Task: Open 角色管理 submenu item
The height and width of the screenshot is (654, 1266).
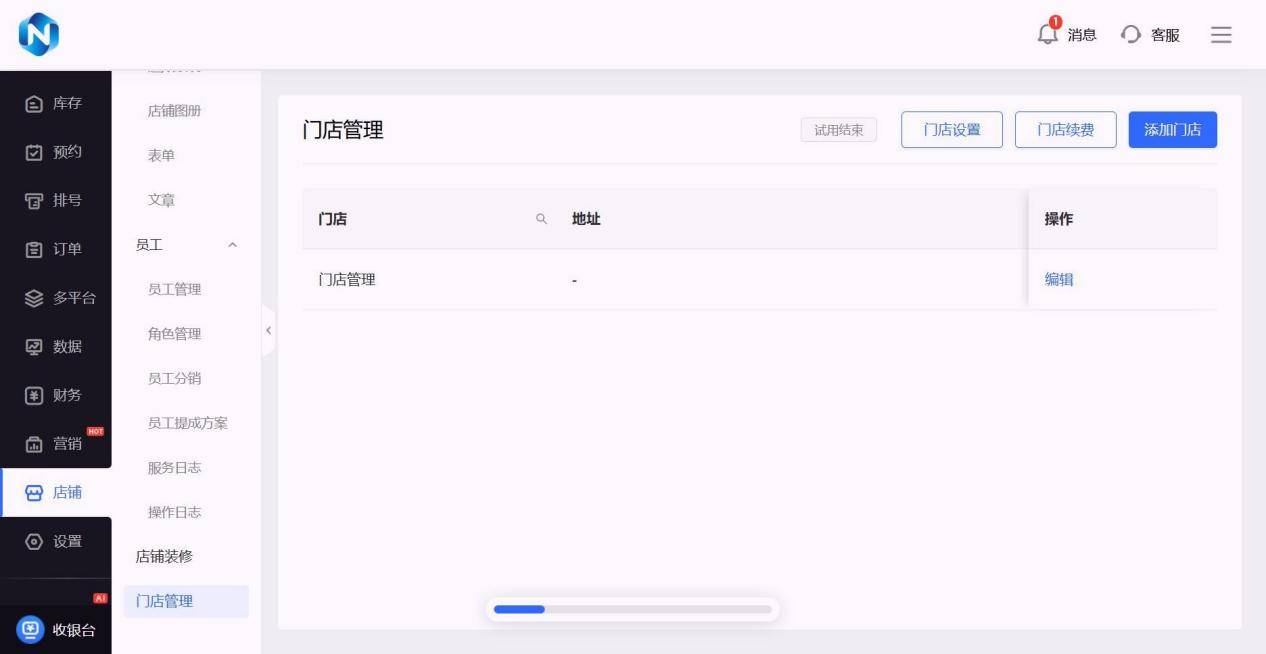Action: tap(174, 334)
